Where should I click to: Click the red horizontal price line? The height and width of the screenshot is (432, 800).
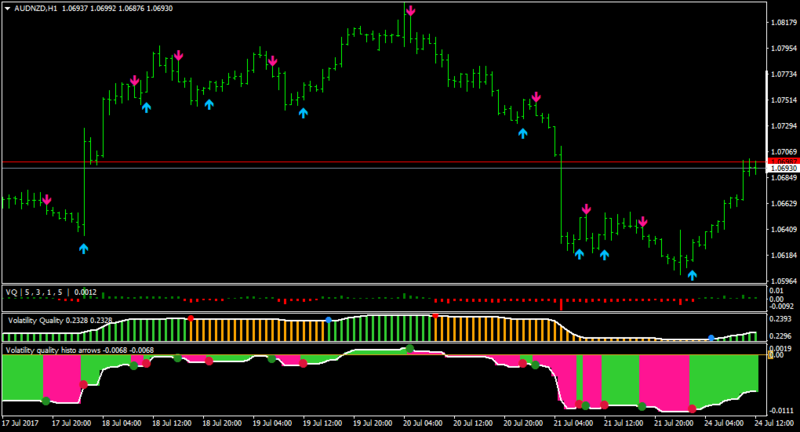(384, 162)
